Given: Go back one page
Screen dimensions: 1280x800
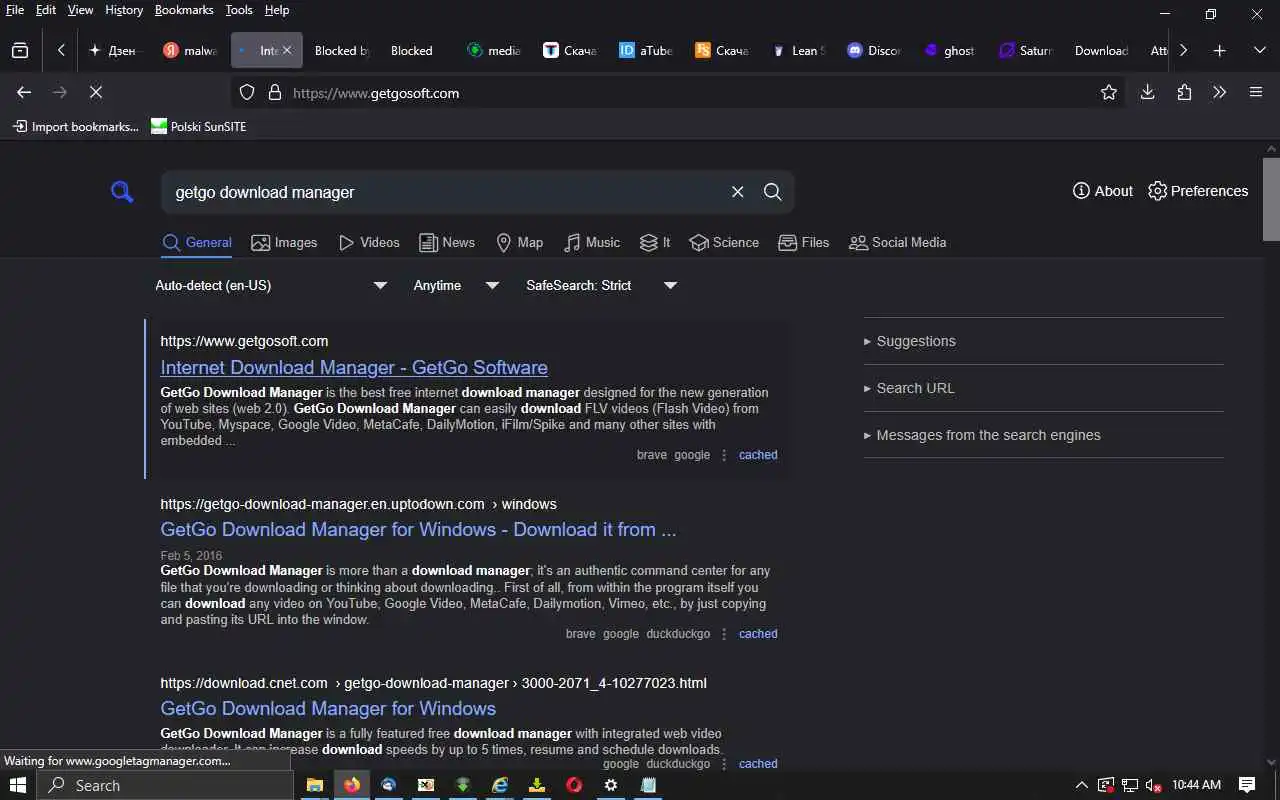Looking at the screenshot, I should (24, 92).
